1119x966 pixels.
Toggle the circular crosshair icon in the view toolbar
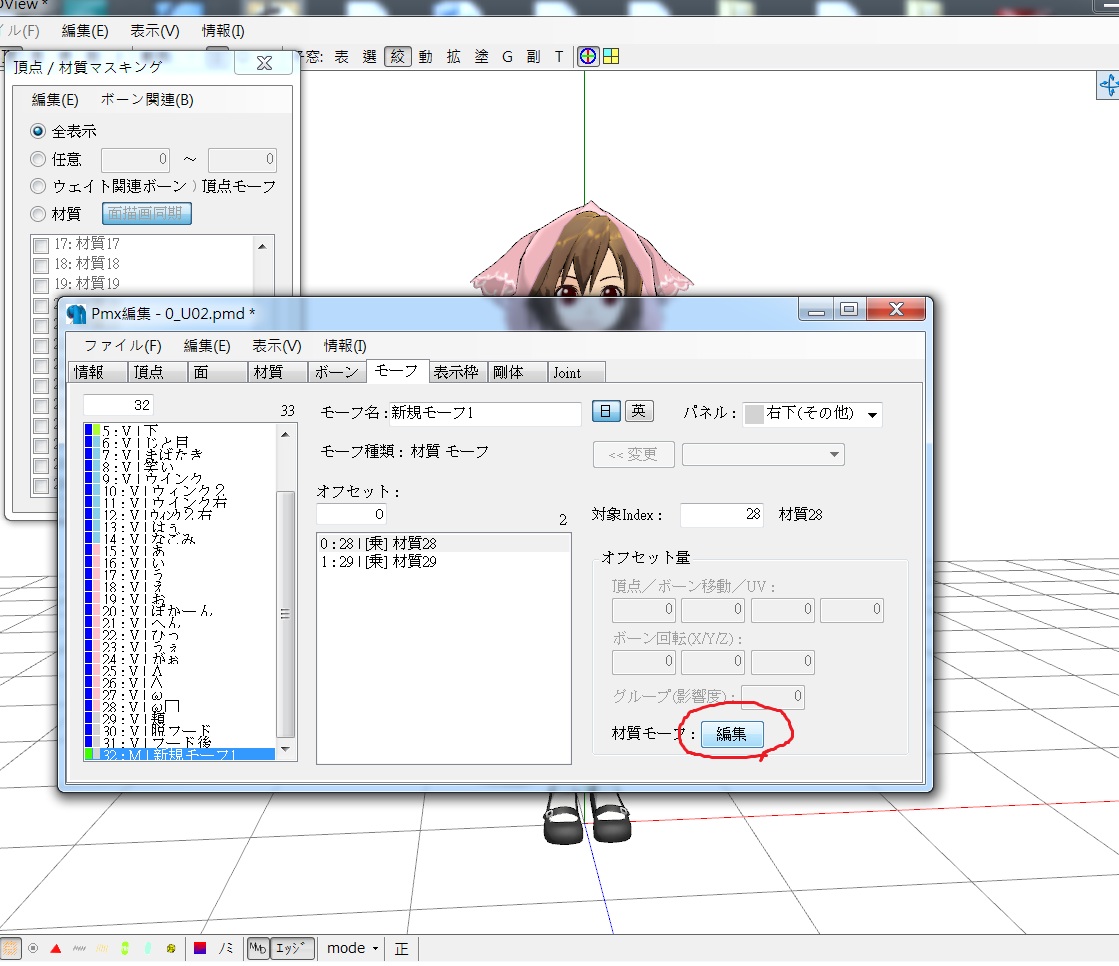tap(587, 56)
